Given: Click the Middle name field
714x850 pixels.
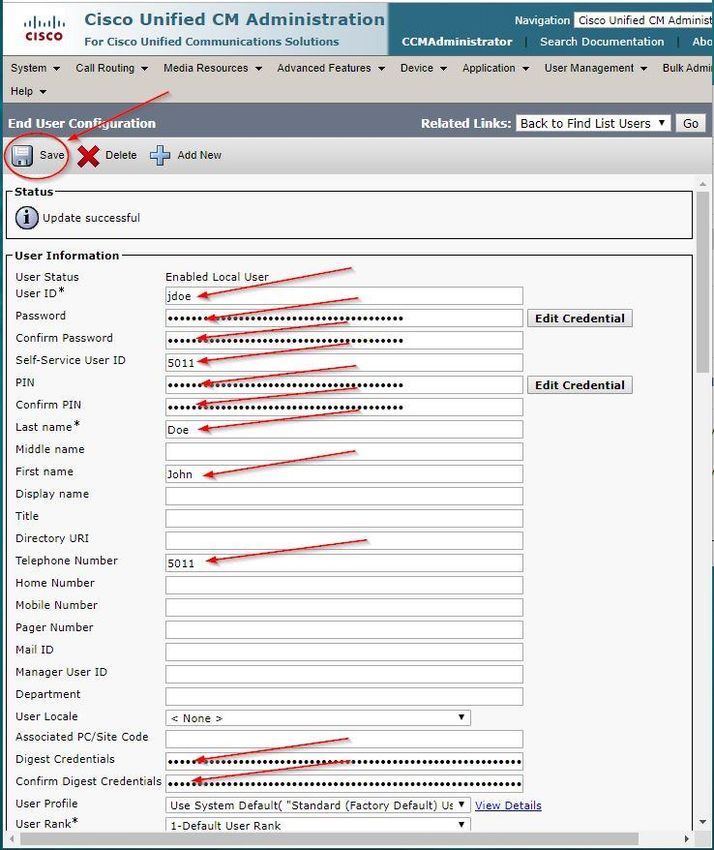Looking at the screenshot, I should (x=344, y=452).
